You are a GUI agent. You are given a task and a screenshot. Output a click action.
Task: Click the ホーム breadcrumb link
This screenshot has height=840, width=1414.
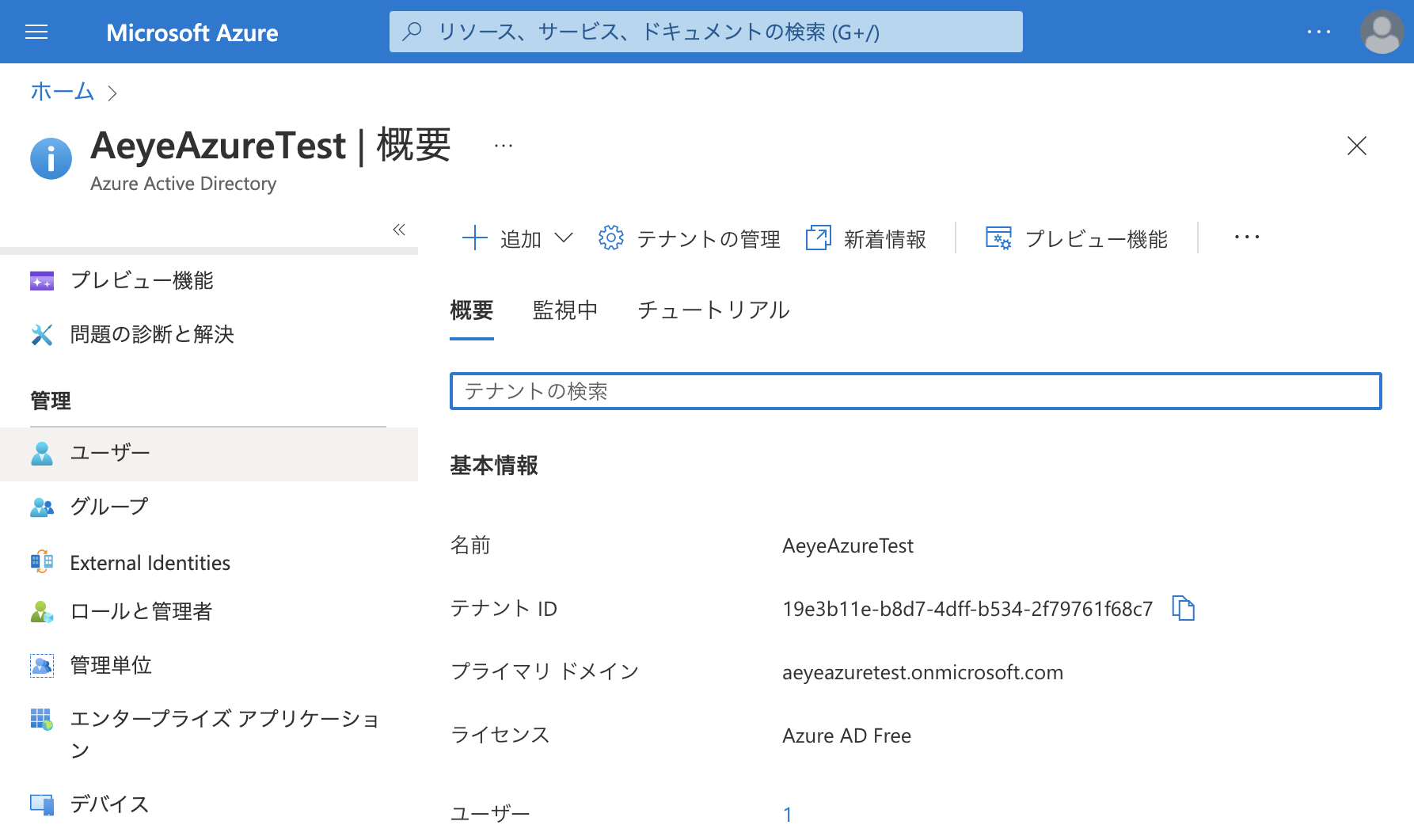click(62, 92)
